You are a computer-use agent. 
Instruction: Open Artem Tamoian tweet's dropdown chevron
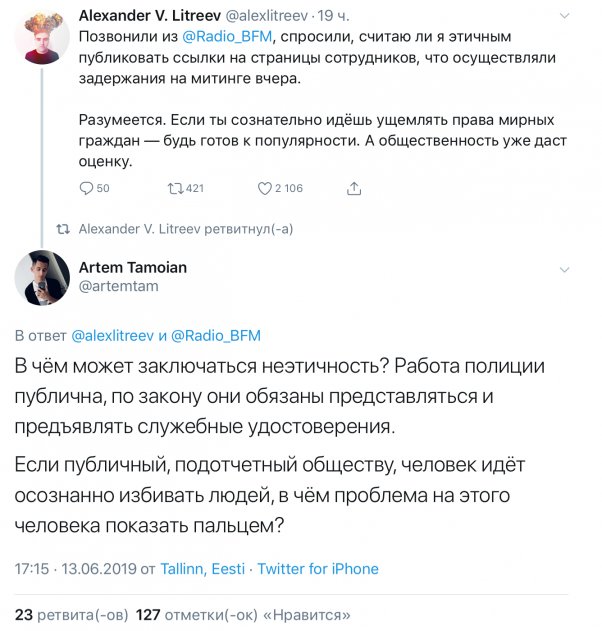pyautogui.click(x=565, y=269)
